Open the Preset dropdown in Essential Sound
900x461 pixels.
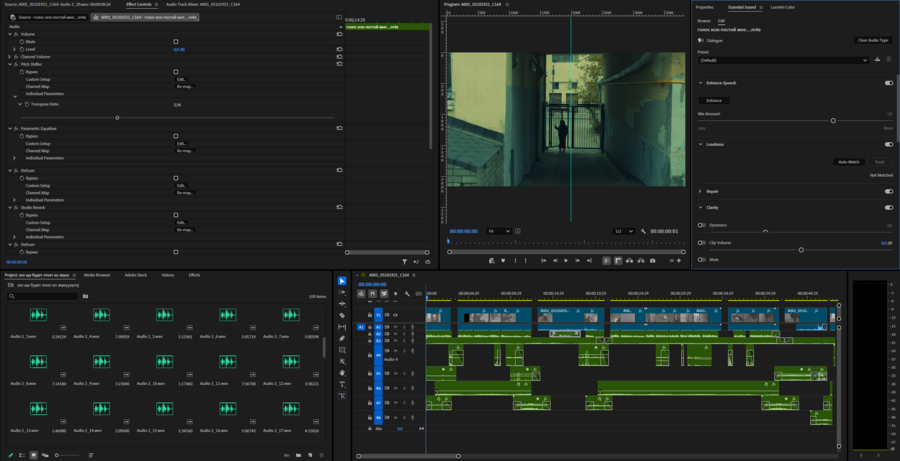point(783,60)
